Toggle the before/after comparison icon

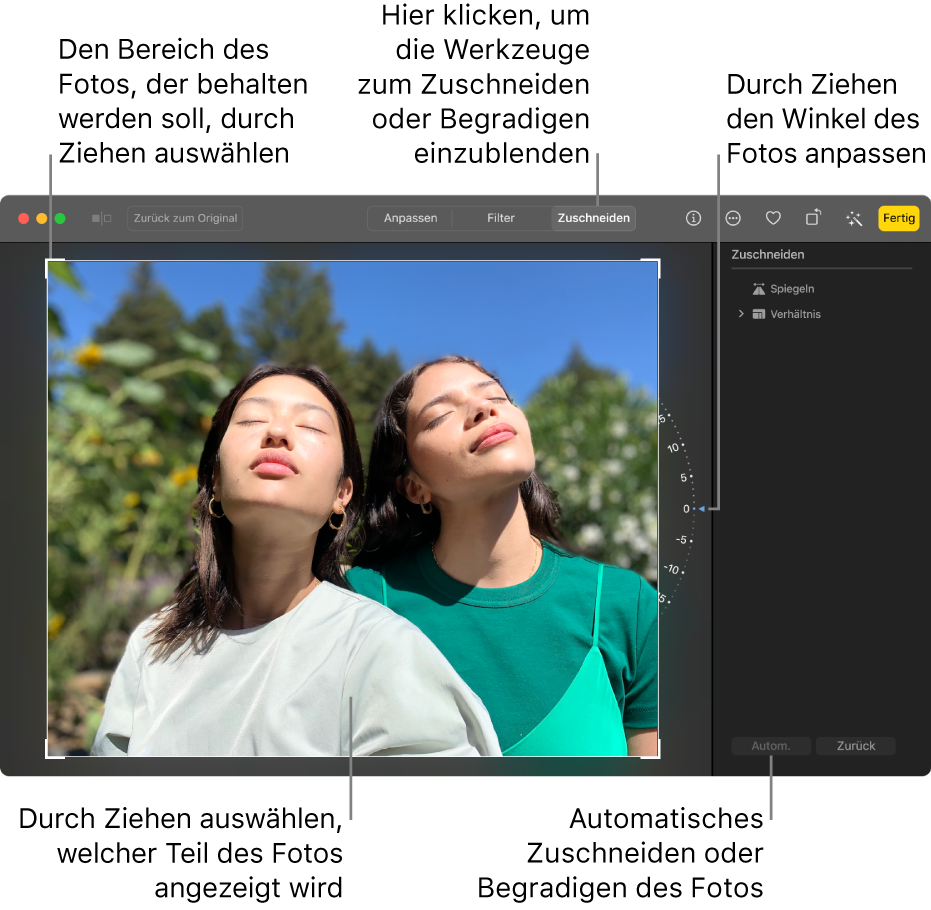point(100,218)
